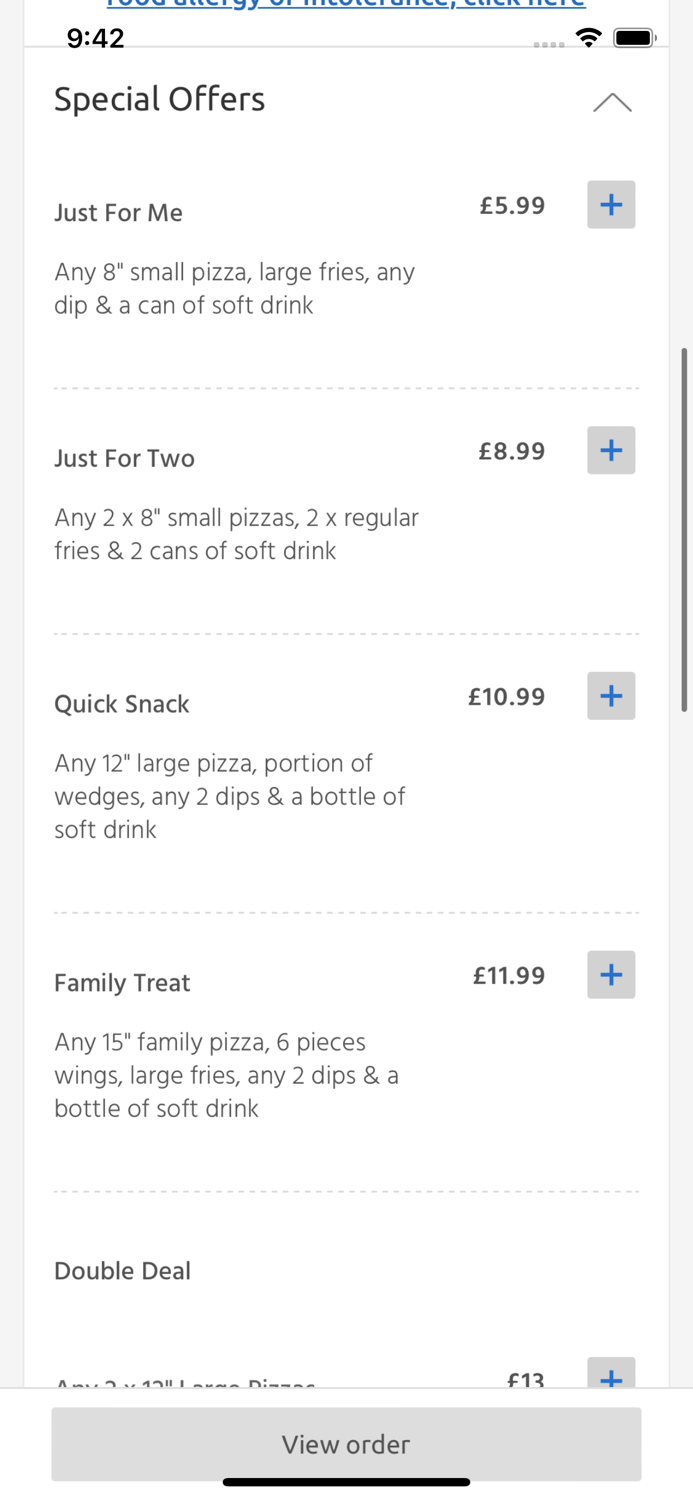Select the Special Offers heading

pyautogui.click(x=159, y=99)
